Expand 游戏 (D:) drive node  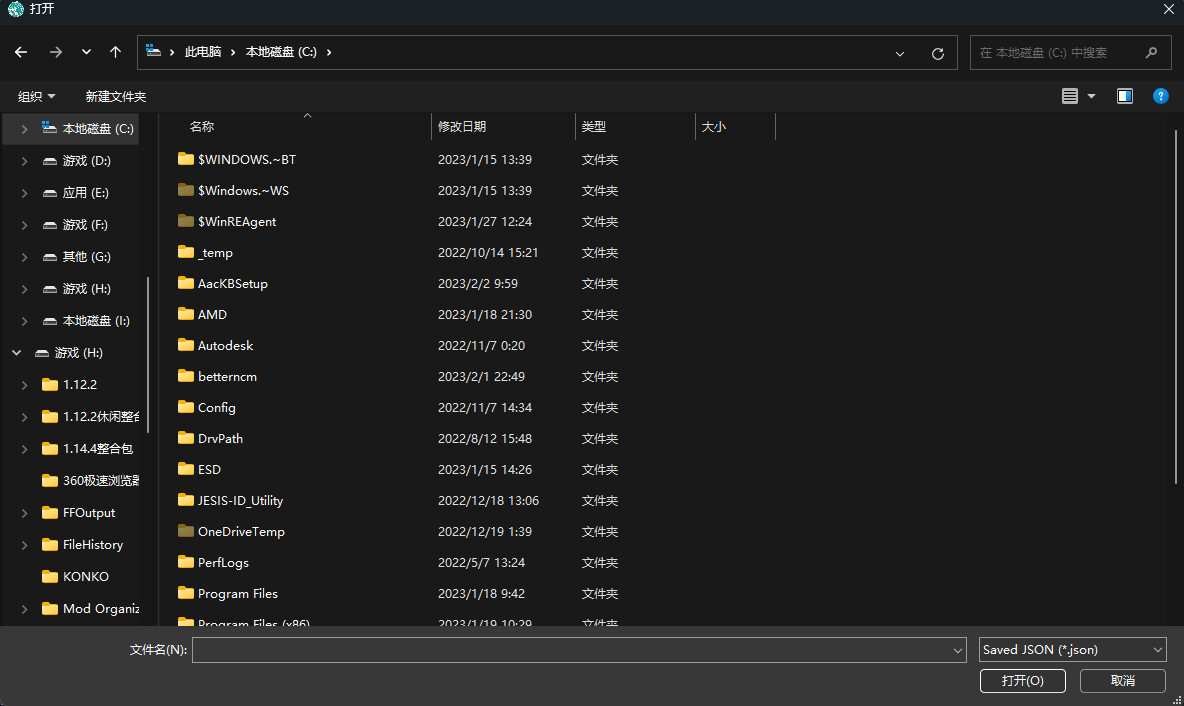pos(24,161)
